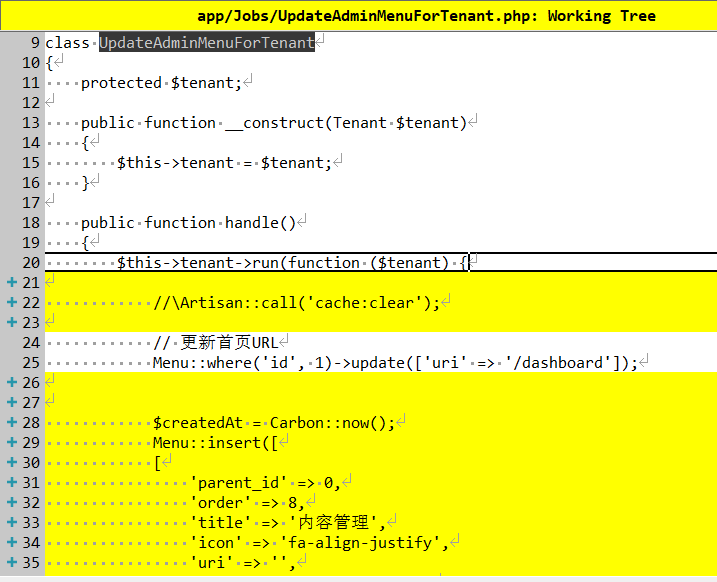Screen dimensions: 717x582
Task: Click "'order' => 8," on line 32
Action: tap(247, 503)
